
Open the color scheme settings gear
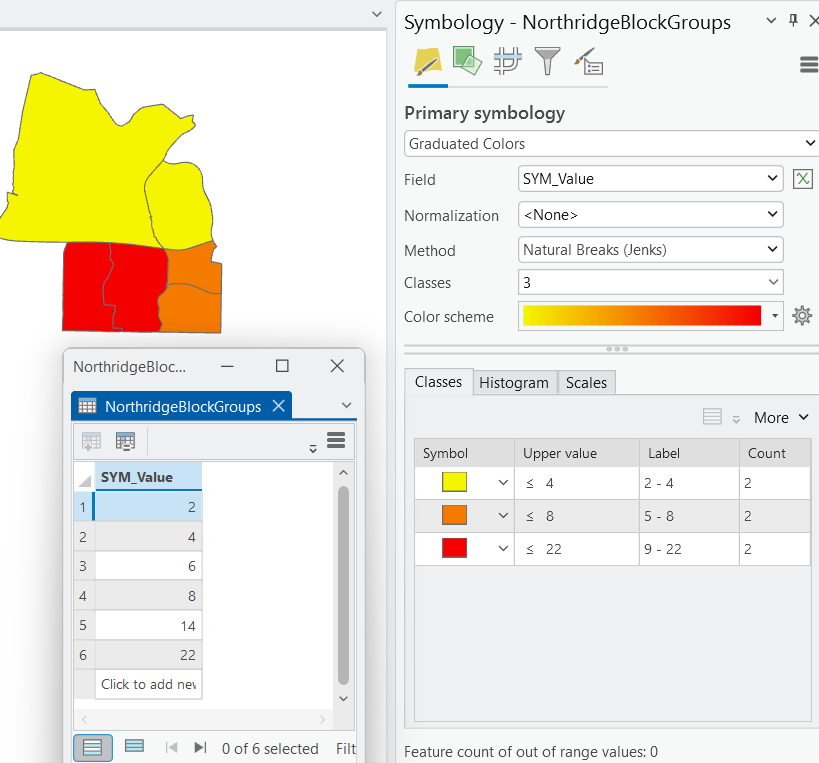802,315
